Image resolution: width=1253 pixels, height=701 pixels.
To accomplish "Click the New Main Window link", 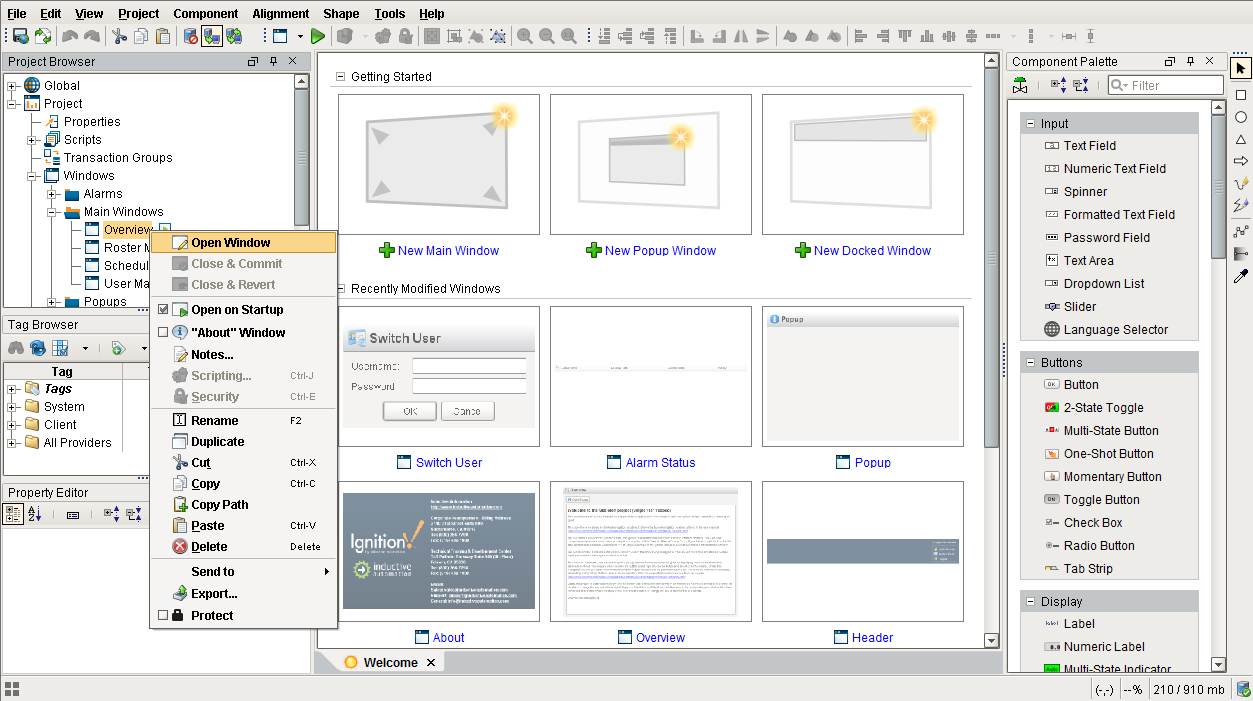I will (x=448, y=251).
